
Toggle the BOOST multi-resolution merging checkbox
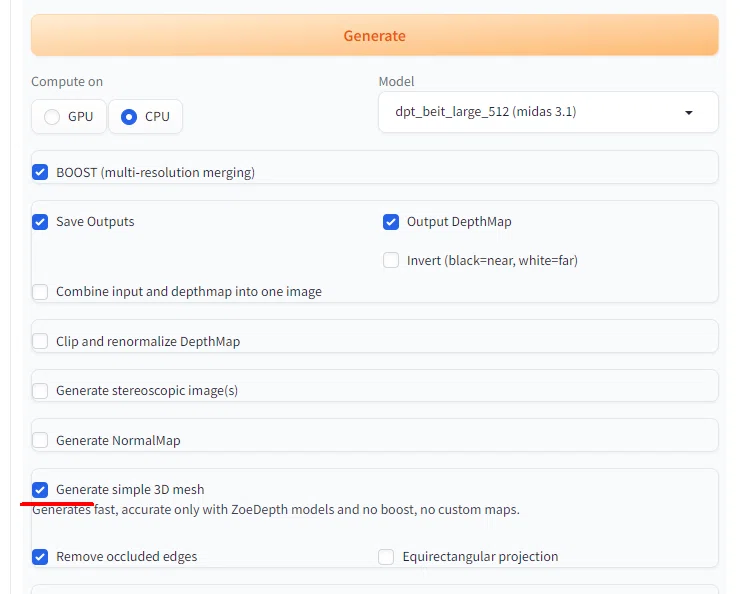pyautogui.click(x=40, y=172)
